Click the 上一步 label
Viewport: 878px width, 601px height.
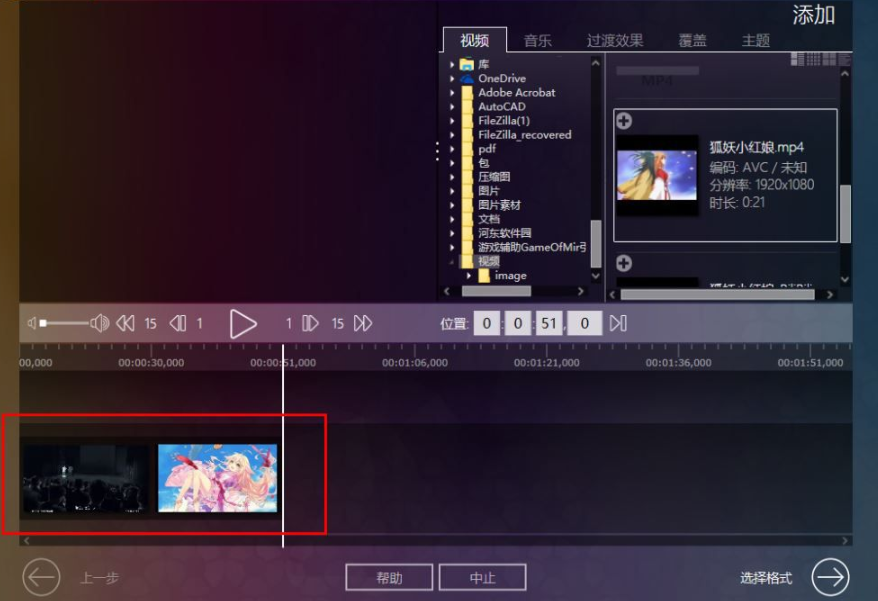[100, 577]
